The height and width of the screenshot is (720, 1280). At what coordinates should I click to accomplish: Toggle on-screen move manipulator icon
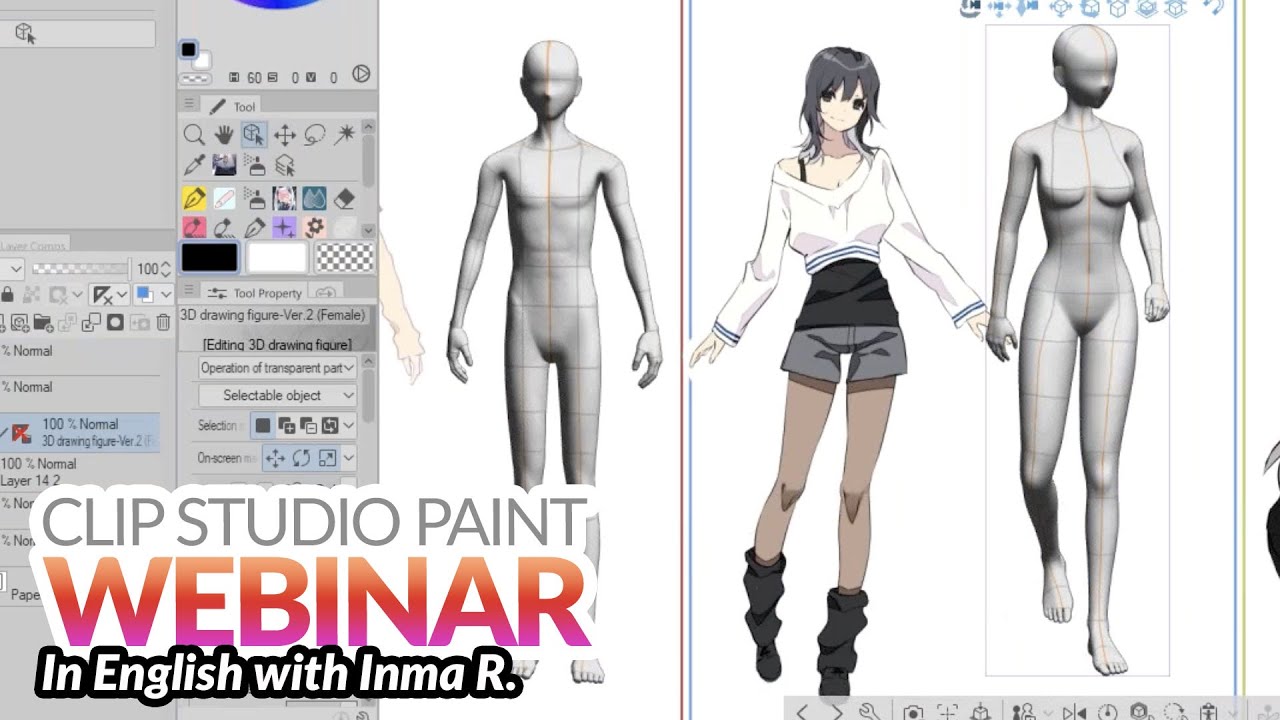tap(275, 459)
